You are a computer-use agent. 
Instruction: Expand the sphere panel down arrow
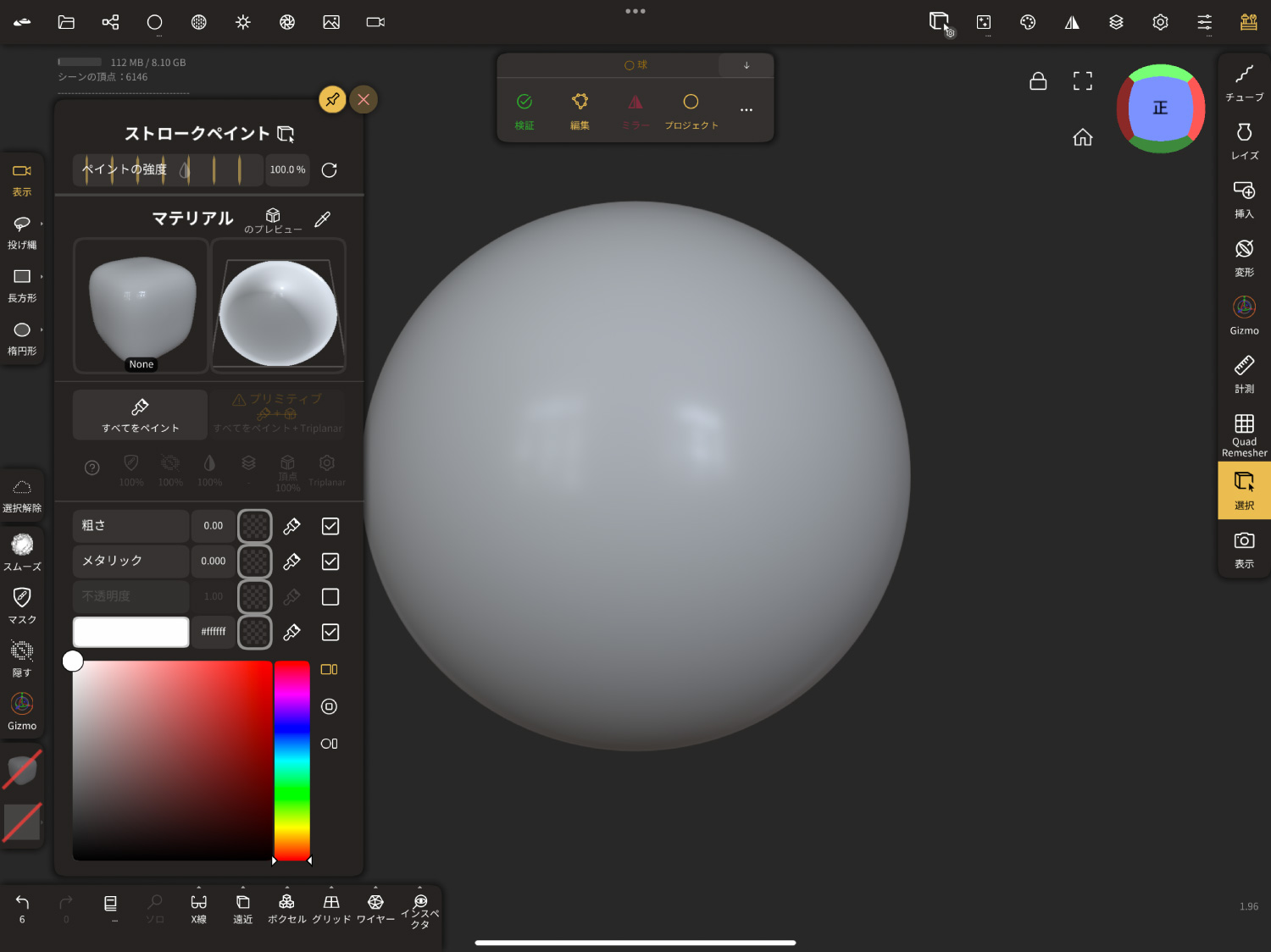(746, 65)
